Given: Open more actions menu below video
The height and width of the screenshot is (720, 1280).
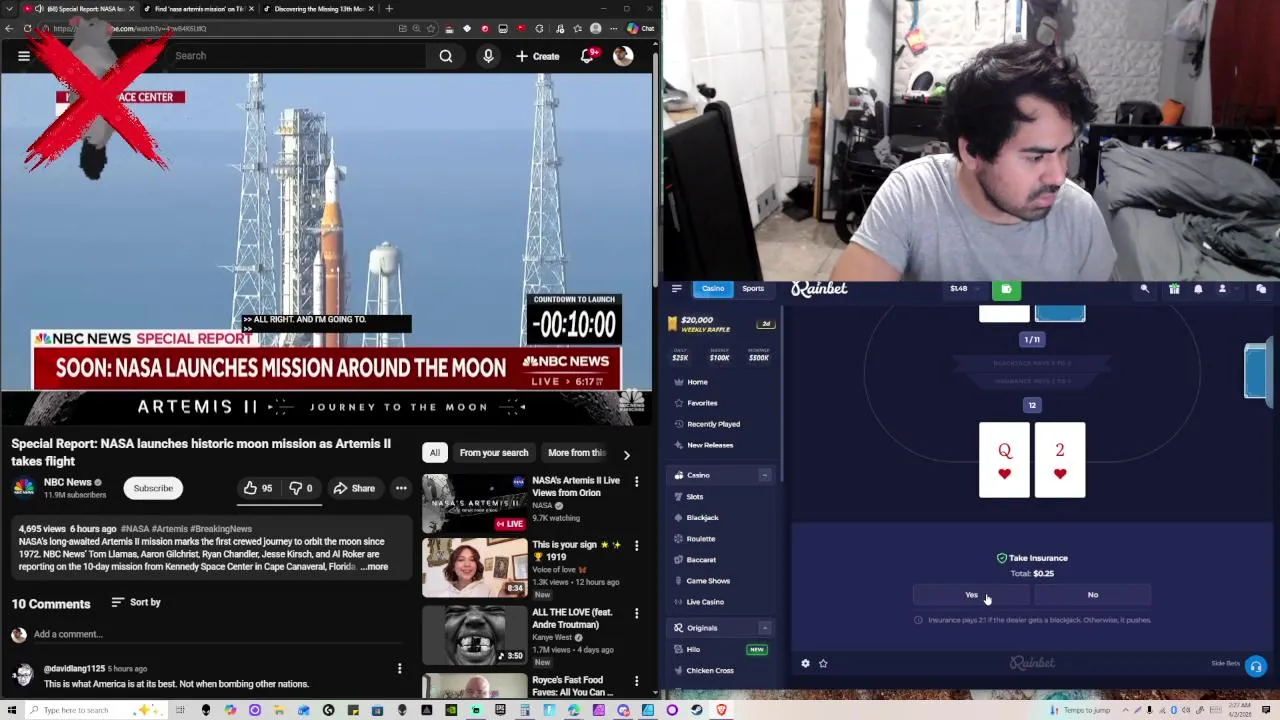Looking at the screenshot, I should (x=401, y=488).
